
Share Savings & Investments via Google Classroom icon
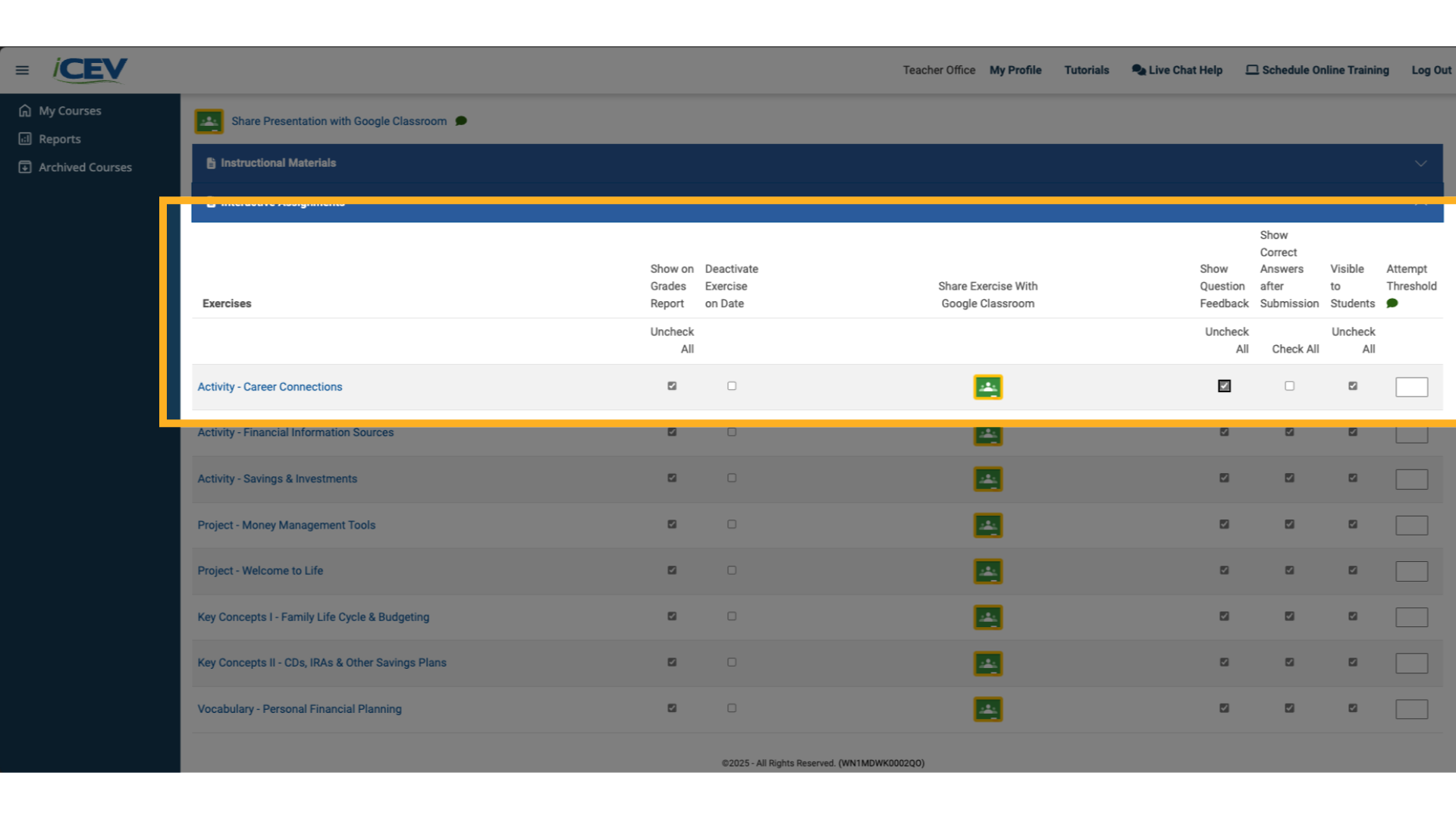[988, 479]
